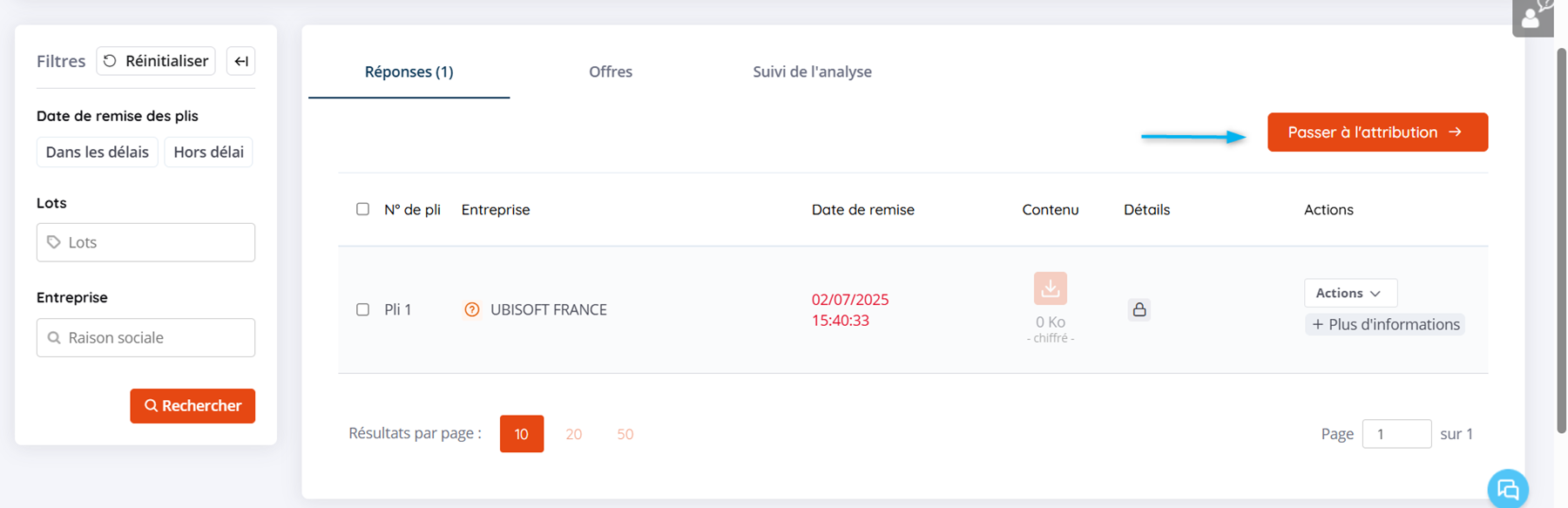Open the Actions dropdown for Pli 1
Screen dimensions: 1568x508
tap(1349, 293)
